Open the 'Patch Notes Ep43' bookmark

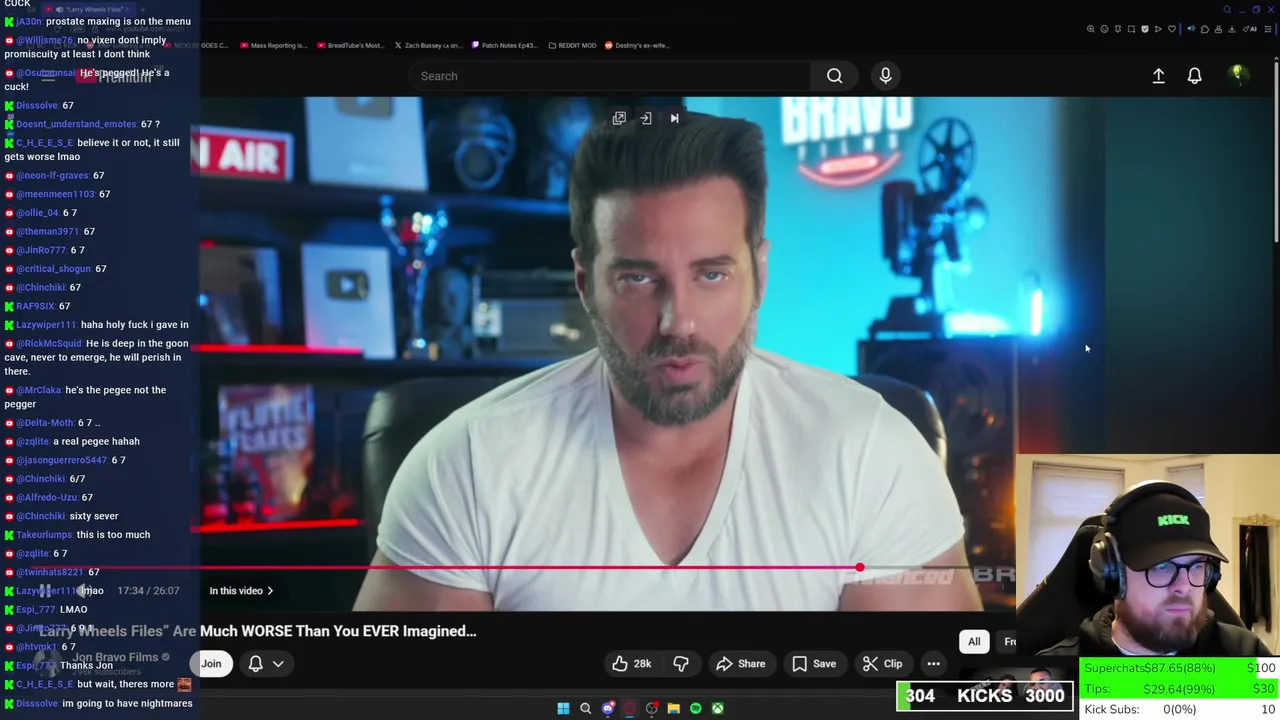(x=505, y=45)
